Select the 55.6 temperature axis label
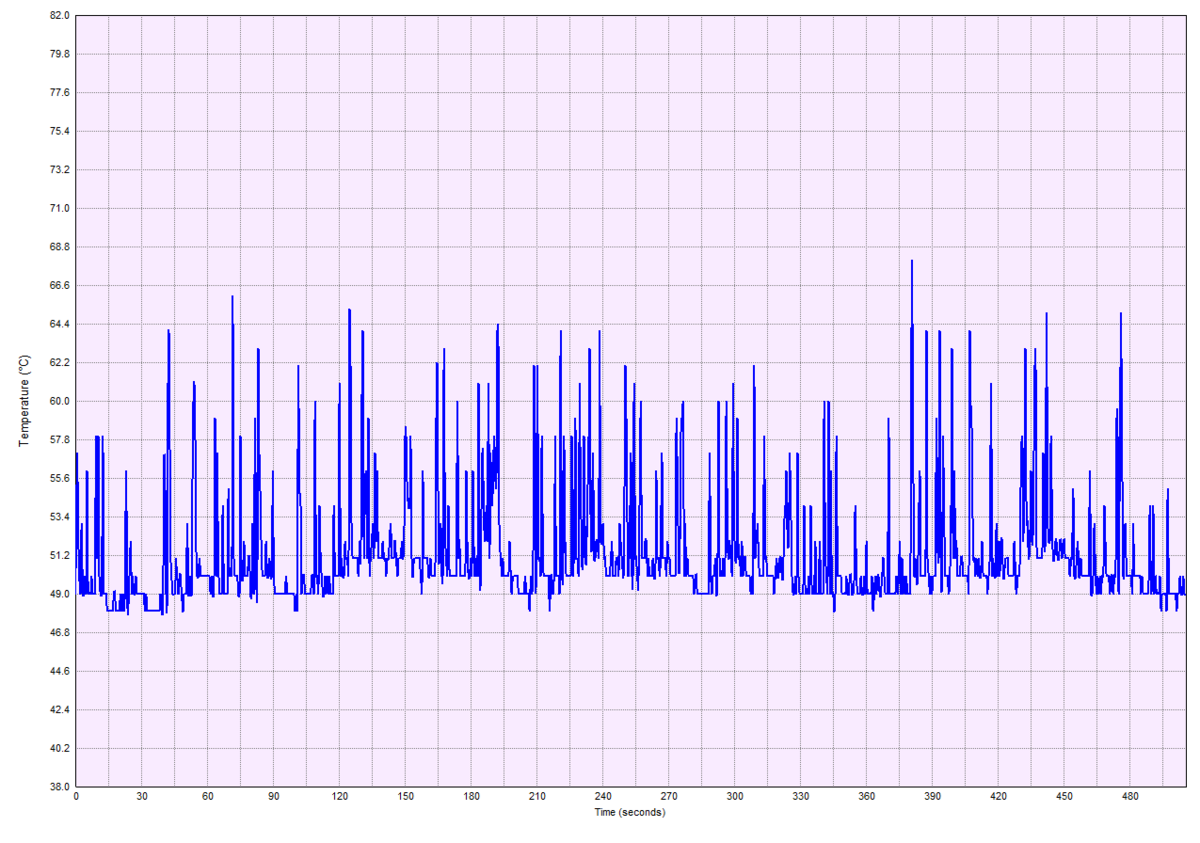1200x843 pixels. [59, 478]
